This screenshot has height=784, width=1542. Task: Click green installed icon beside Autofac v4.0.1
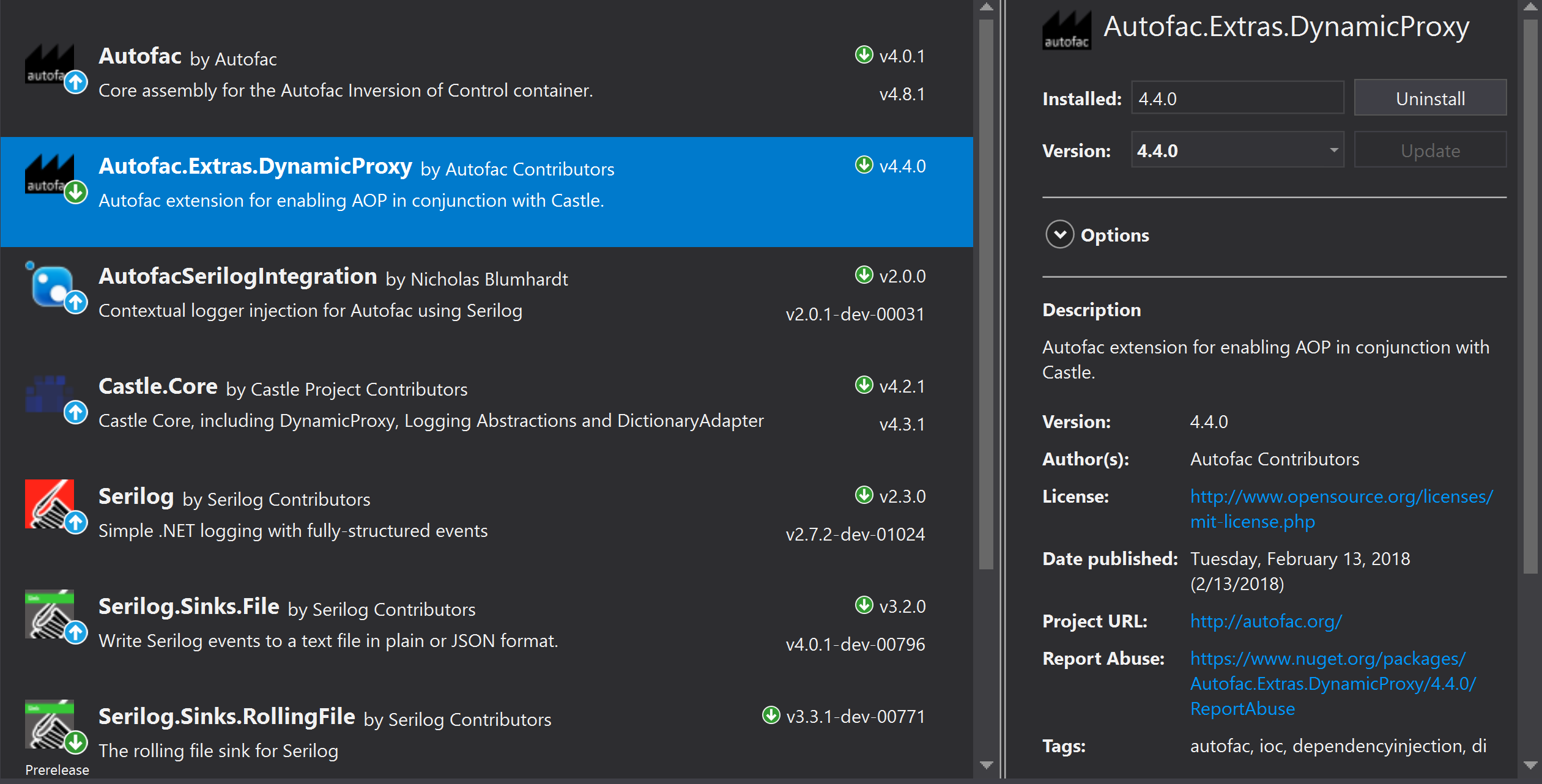click(864, 54)
